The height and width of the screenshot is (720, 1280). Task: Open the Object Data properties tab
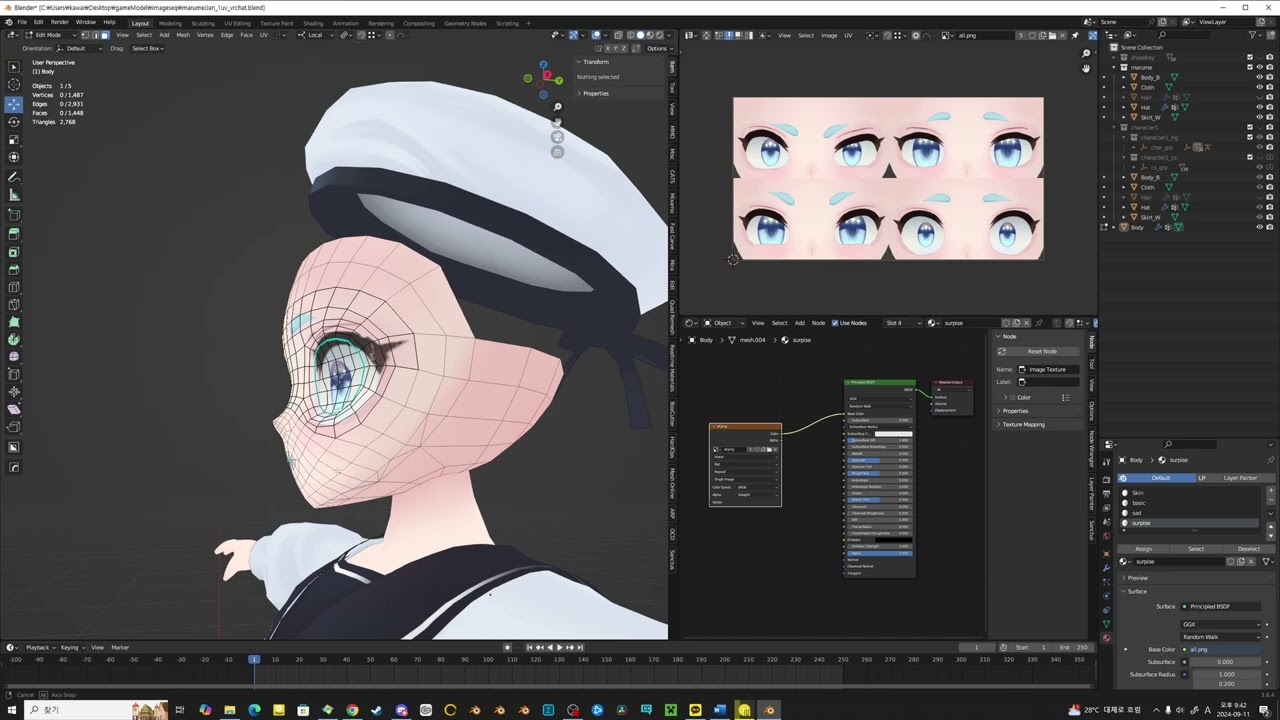pos(1106,624)
